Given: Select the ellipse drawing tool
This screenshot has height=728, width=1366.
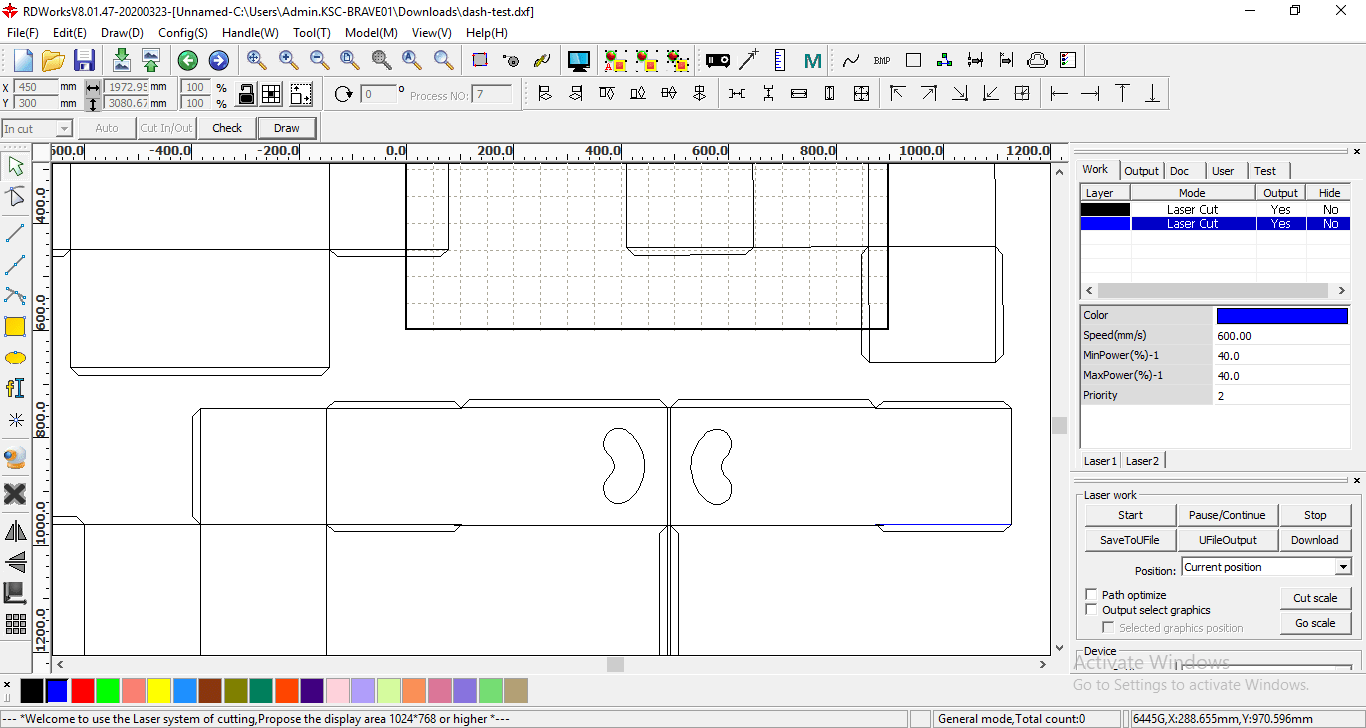Looking at the screenshot, I should point(15,357).
